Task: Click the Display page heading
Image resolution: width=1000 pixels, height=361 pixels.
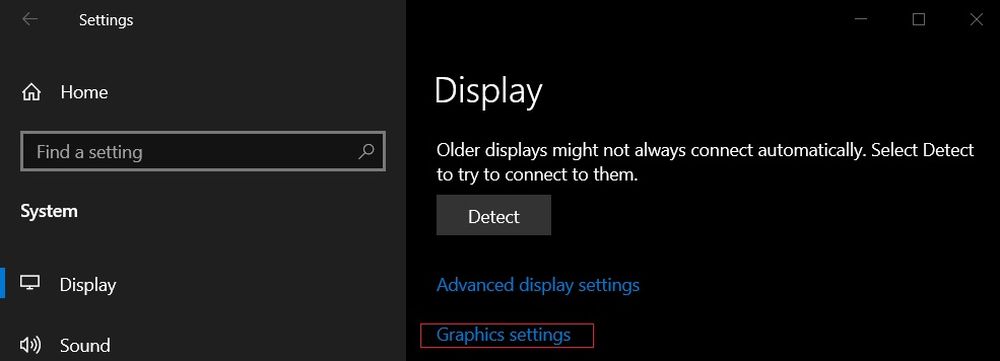Action: [488, 91]
